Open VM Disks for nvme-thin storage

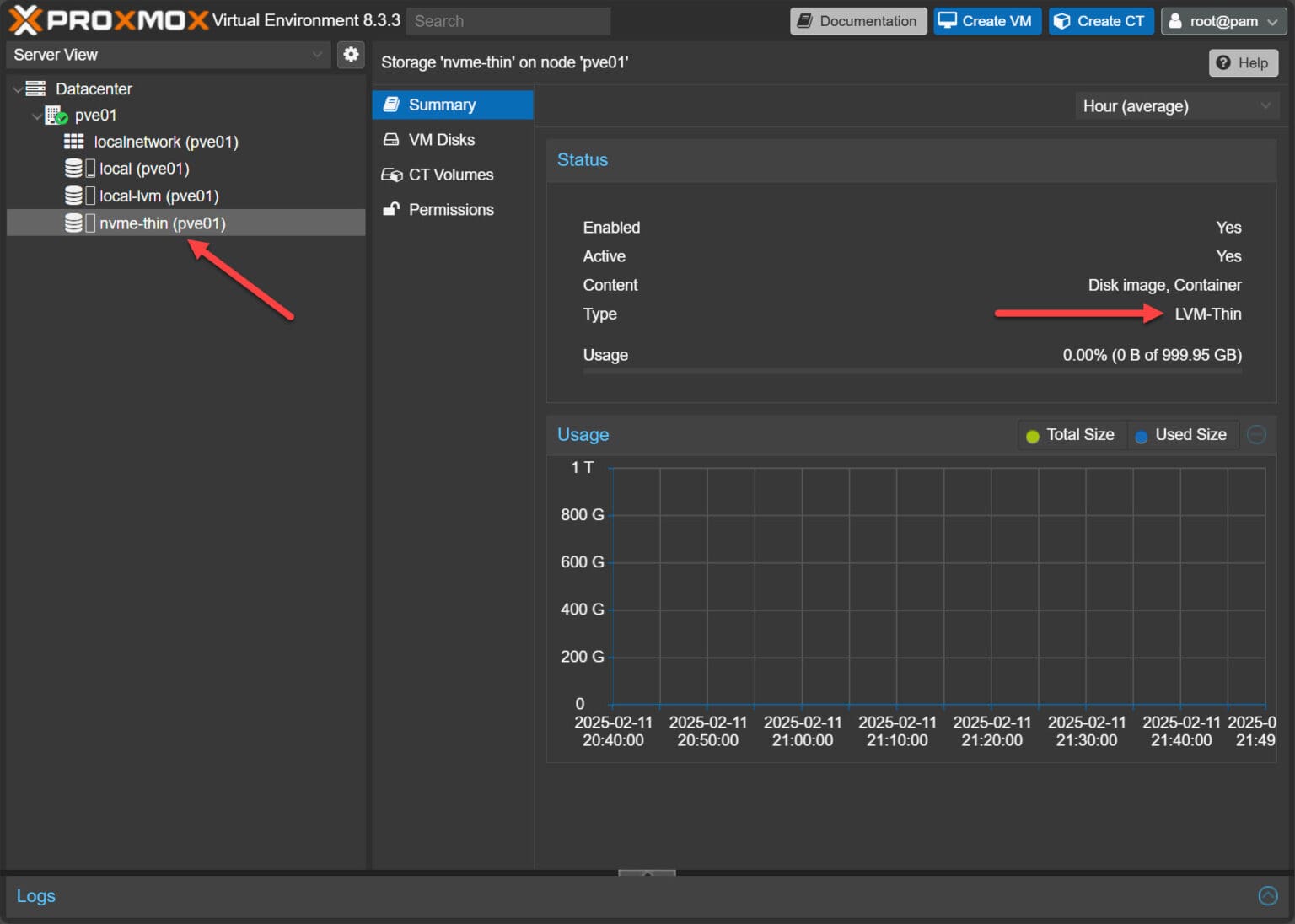[x=441, y=139]
